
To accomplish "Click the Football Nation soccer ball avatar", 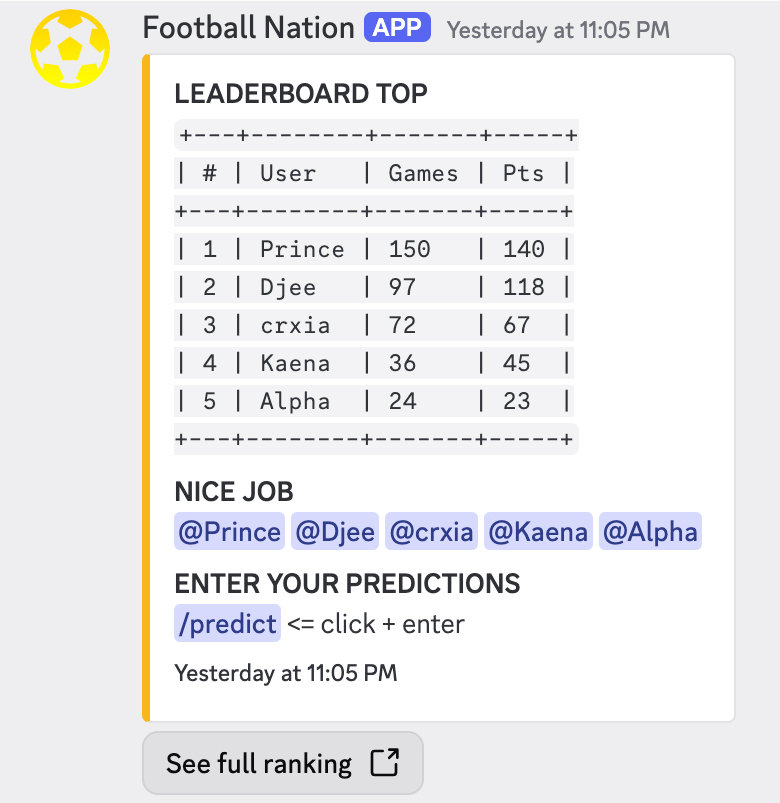I will pyautogui.click(x=70, y=48).
